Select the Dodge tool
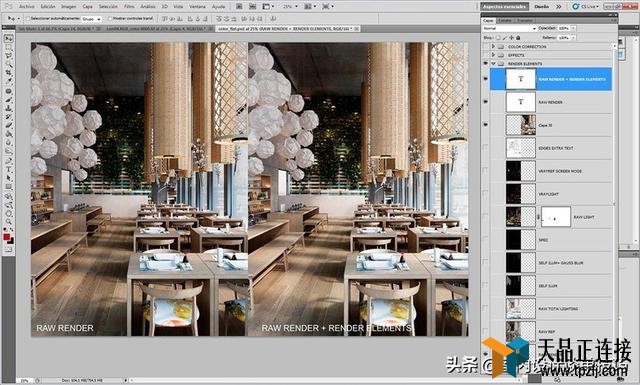This screenshot has width=640, height=385. click(8, 151)
